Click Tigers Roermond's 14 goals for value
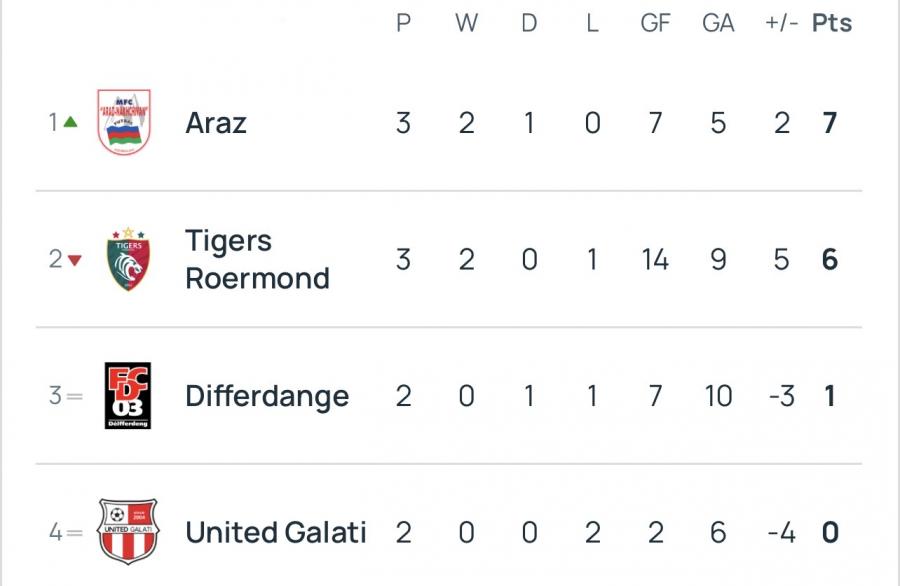This screenshot has width=900, height=586. 655,260
